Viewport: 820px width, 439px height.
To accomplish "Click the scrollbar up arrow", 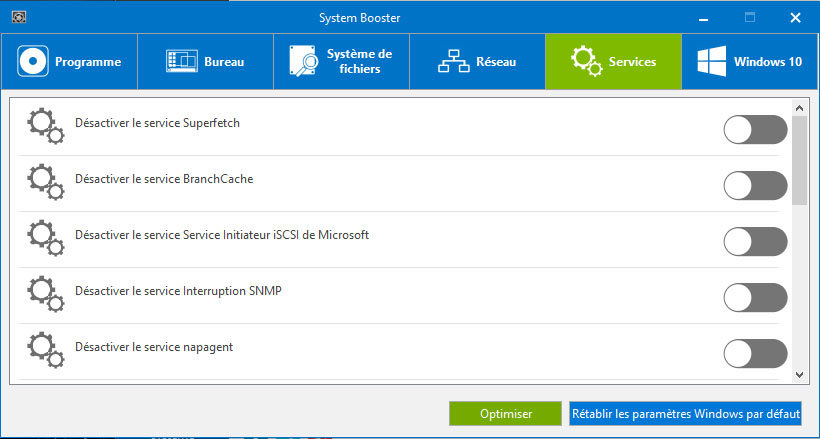I will coord(799,108).
